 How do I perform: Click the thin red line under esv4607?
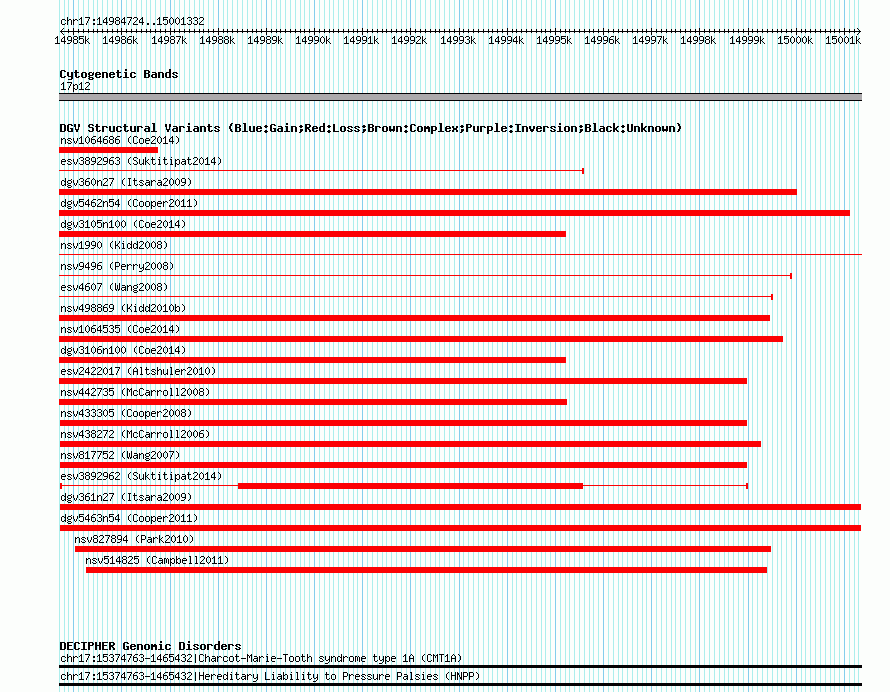click(416, 297)
